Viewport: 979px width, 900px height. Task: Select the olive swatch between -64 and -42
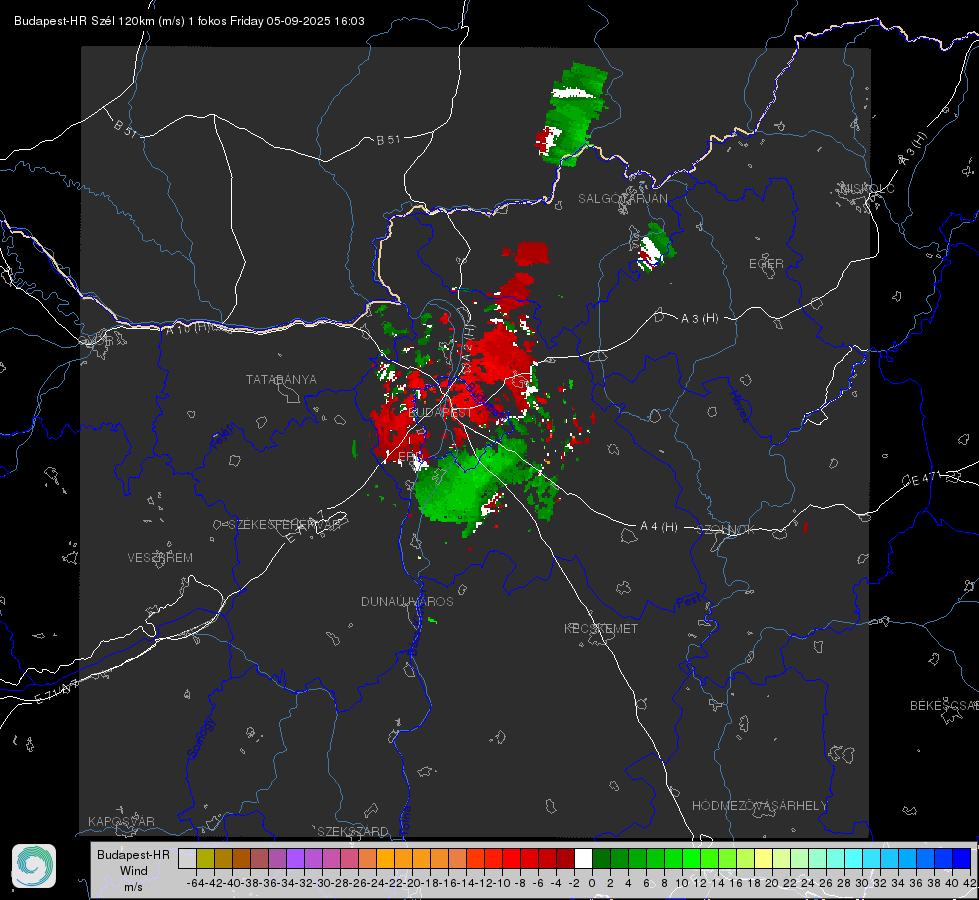click(205, 858)
